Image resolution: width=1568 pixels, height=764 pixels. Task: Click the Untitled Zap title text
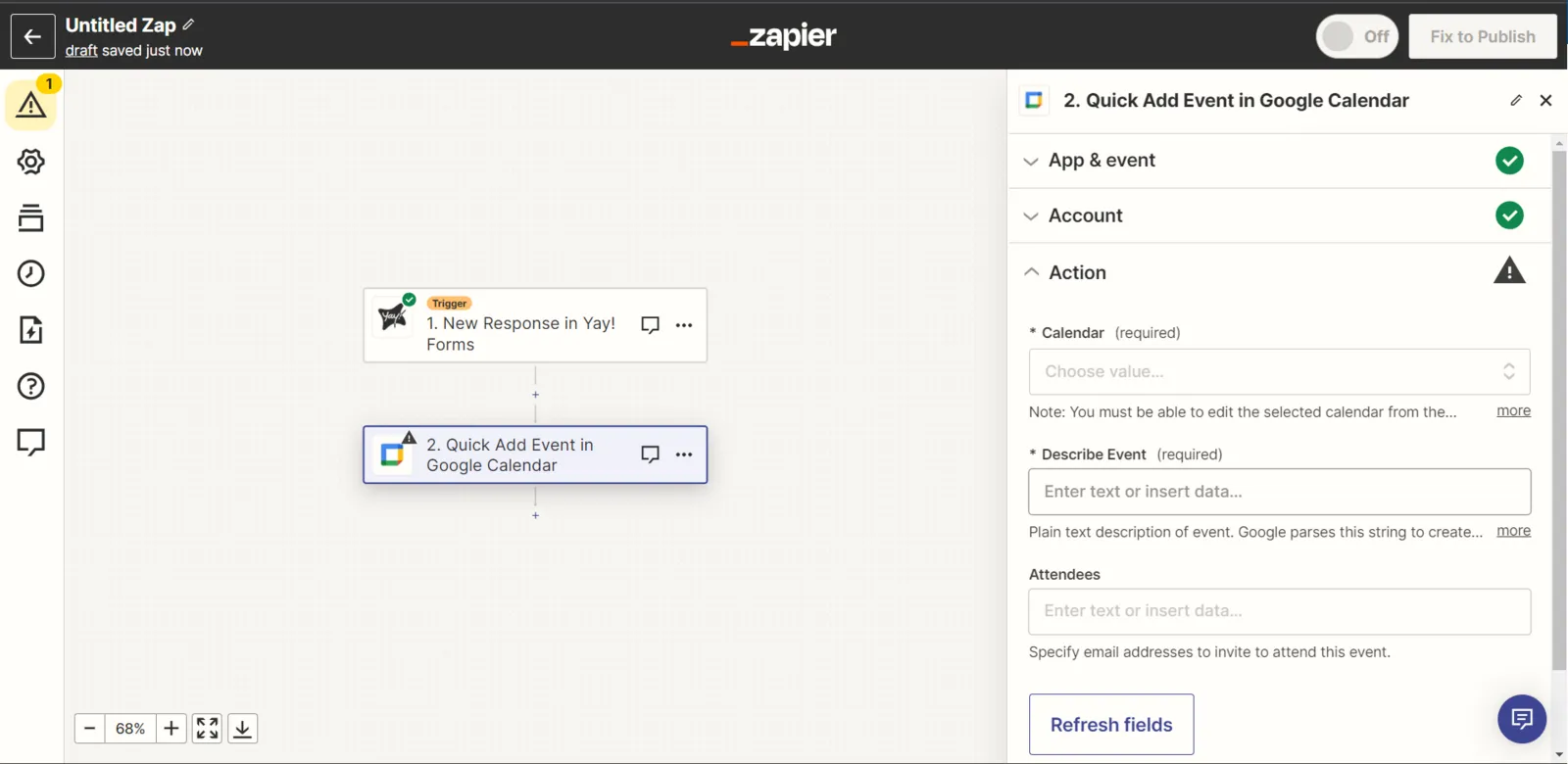121,25
